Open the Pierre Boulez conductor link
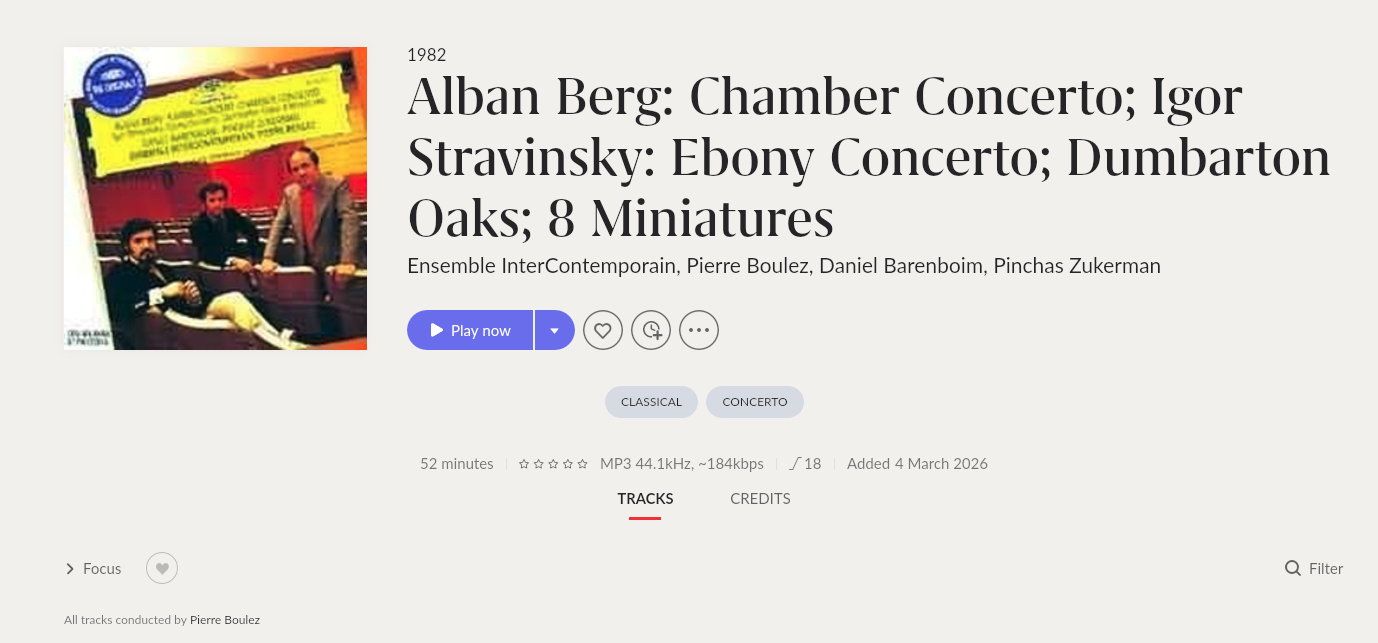Screen dimensions: 1378x643 [225, 620]
